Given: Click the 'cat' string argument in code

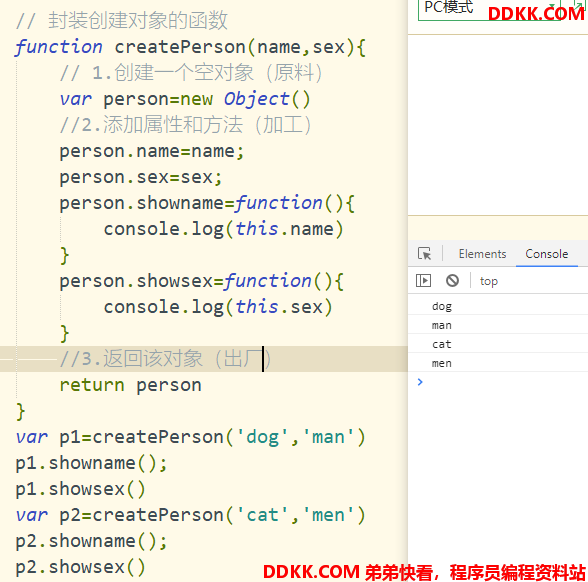Looking at the screenshot, I should 262,515.
